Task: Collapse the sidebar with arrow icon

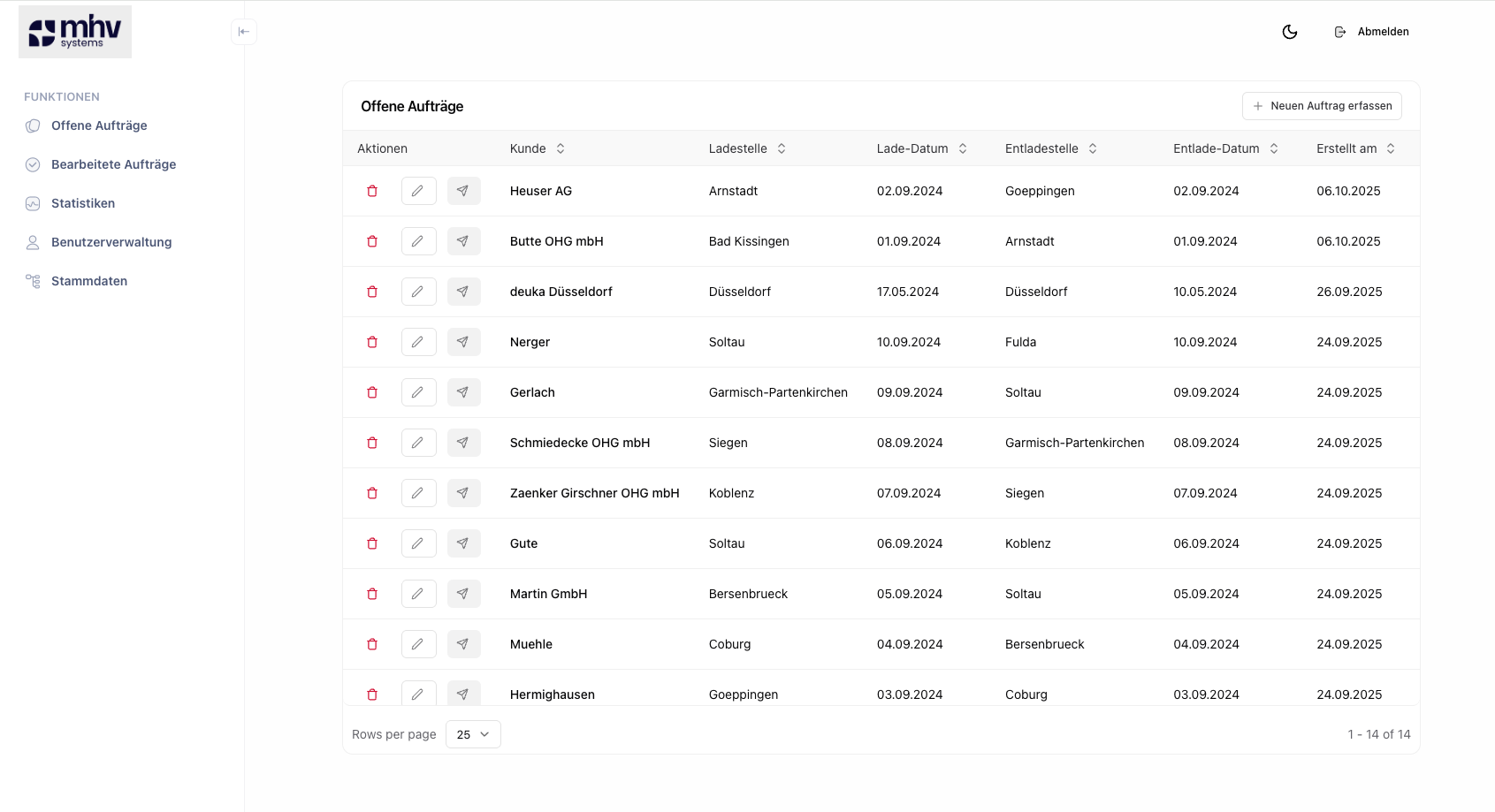Action: click(x=244, y=32)
